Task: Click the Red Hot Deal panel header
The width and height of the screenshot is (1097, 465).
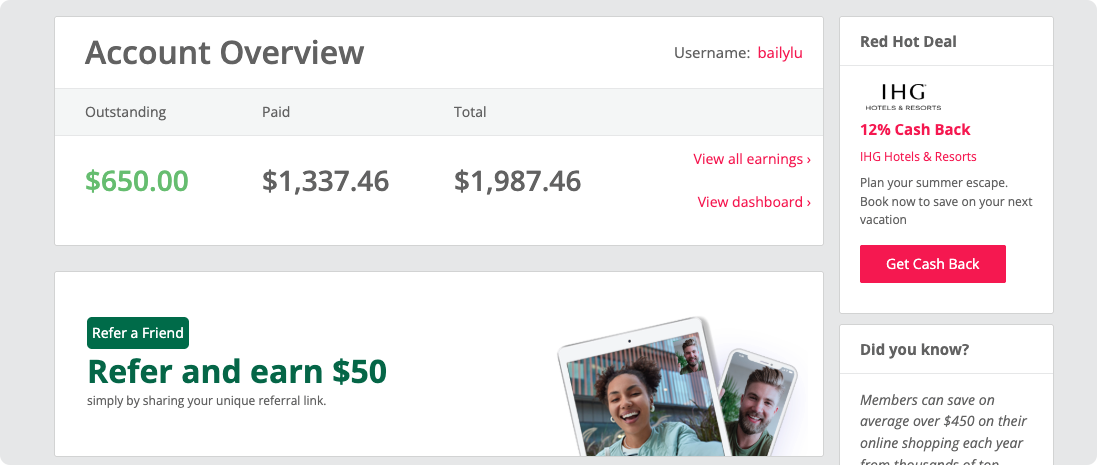Action: pos(946,41)
